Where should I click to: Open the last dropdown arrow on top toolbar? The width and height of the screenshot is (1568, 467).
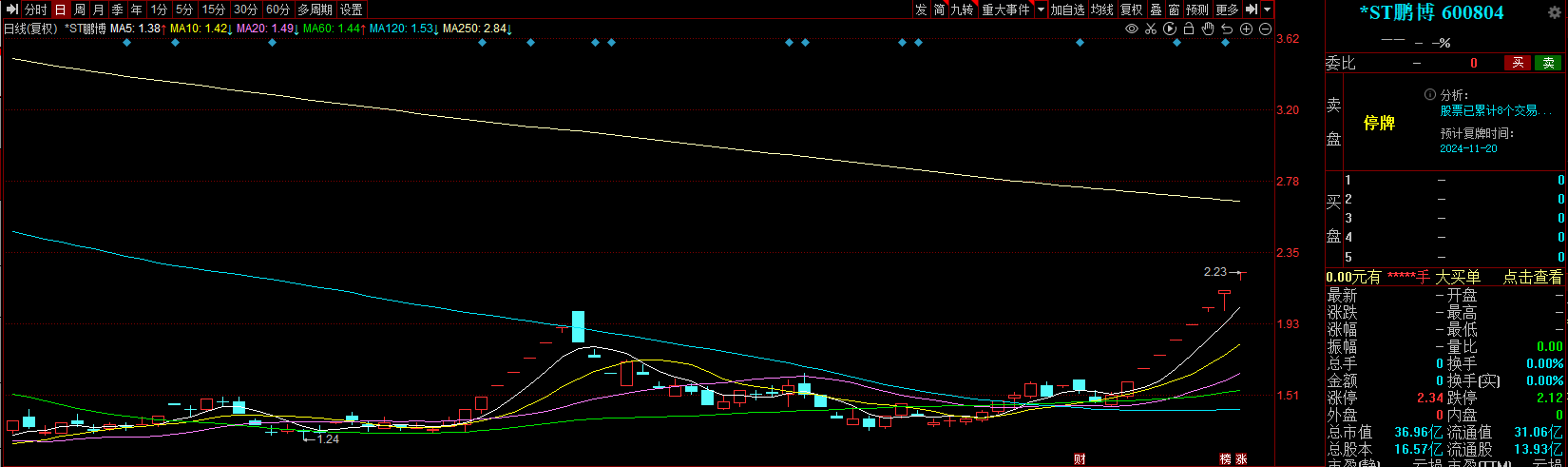[1268, 10]
